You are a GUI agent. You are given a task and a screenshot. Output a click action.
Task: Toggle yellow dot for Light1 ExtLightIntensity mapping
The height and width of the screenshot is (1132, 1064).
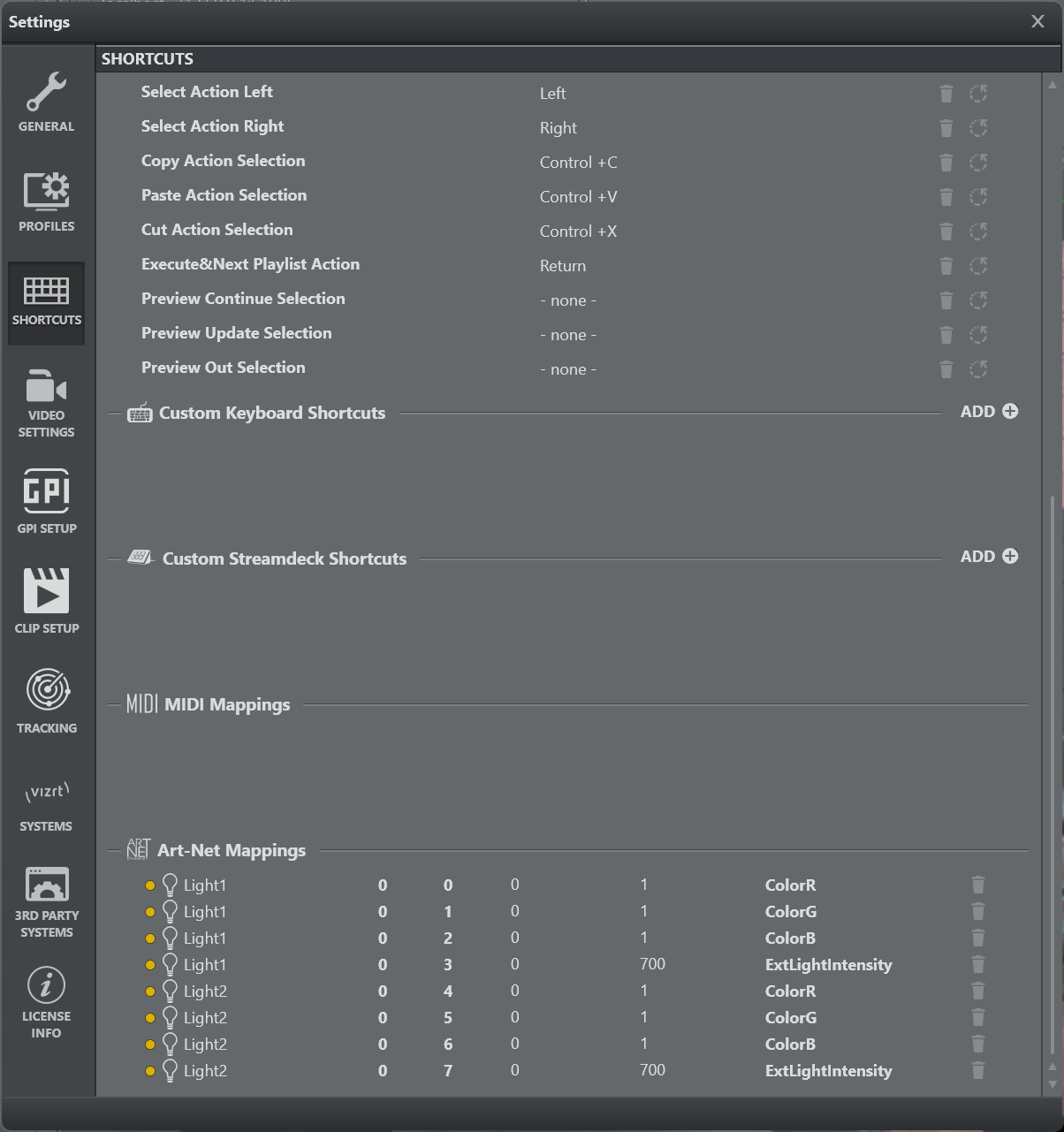coord(150,965)
